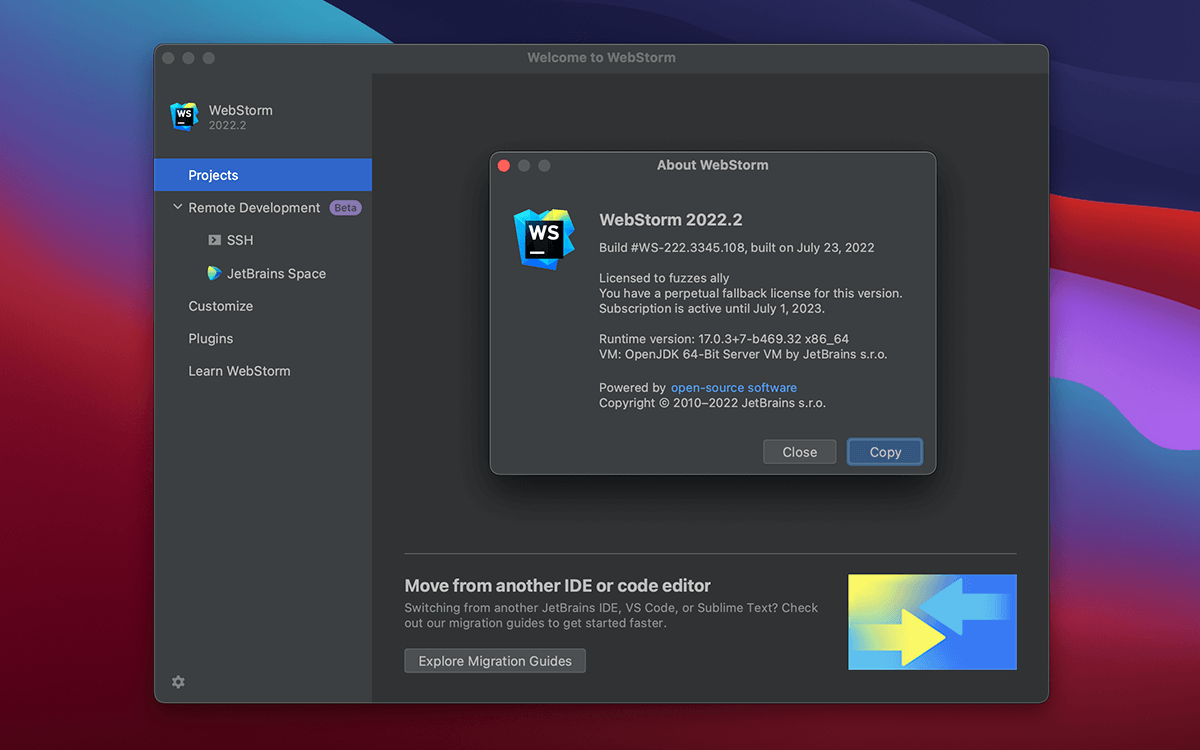
Task: Click the WebStorm logo in the sidebar header
Action: (x=184, y=117)
